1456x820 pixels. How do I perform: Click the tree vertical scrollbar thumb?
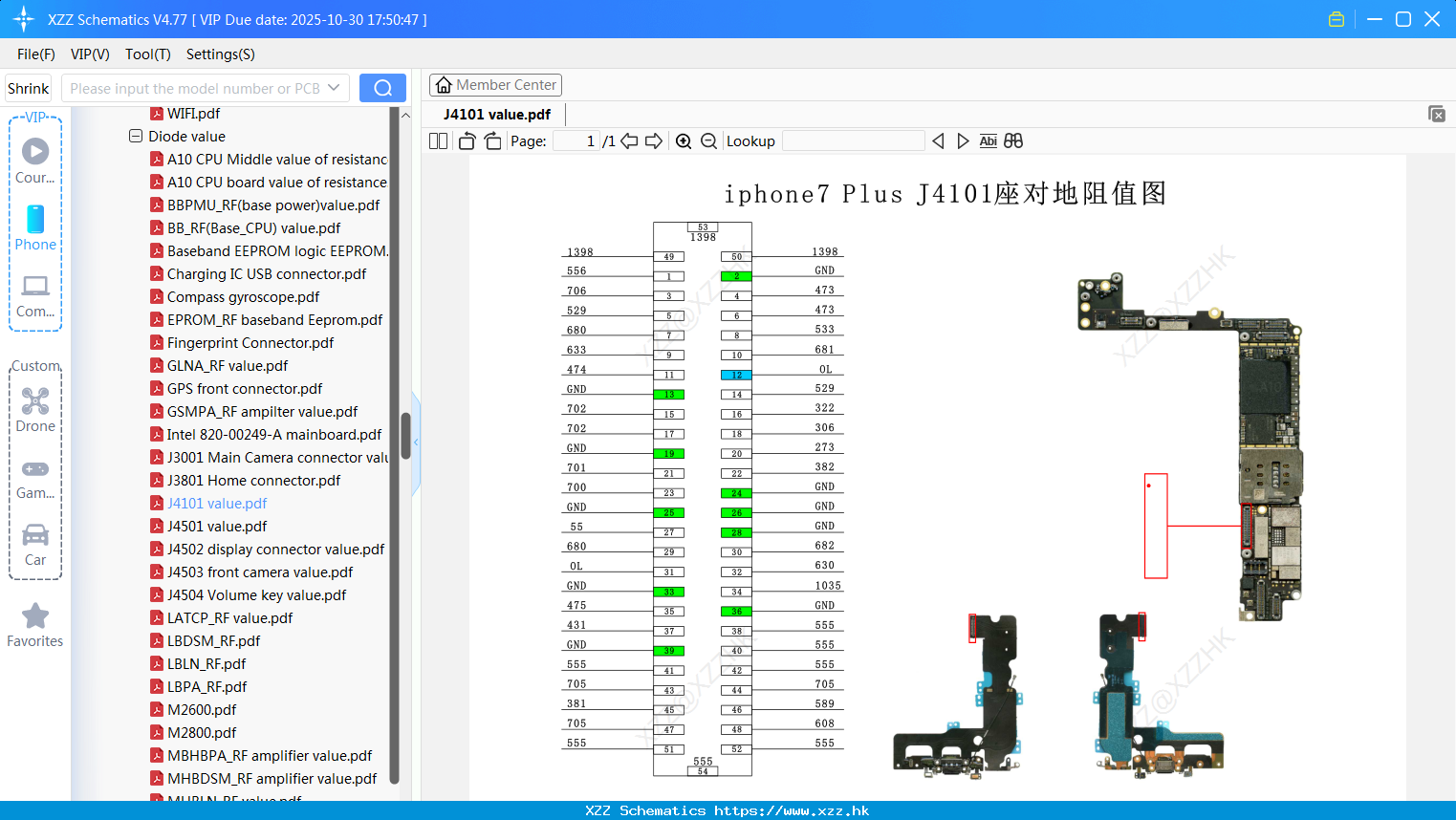tap(405, 436)
